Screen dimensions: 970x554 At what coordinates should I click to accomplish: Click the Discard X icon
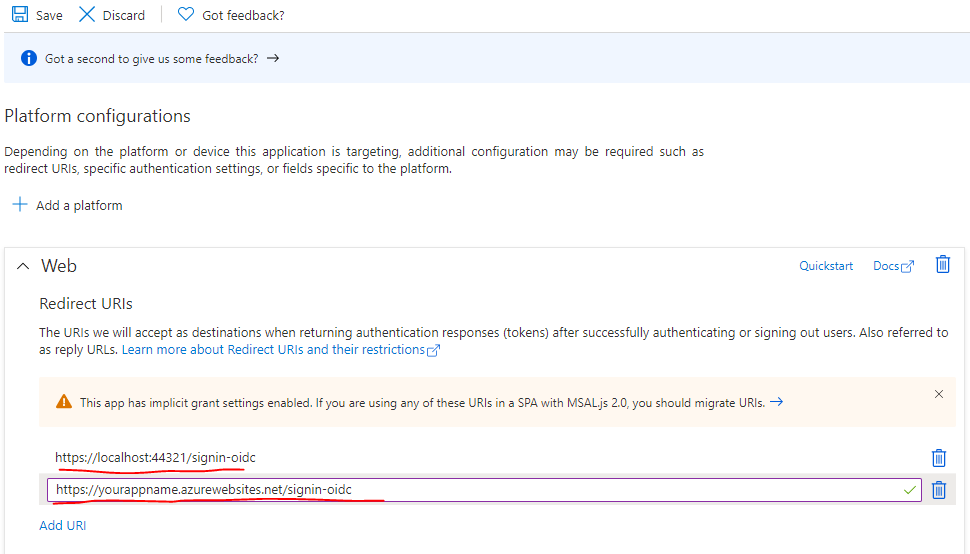(x=87, y=15)
